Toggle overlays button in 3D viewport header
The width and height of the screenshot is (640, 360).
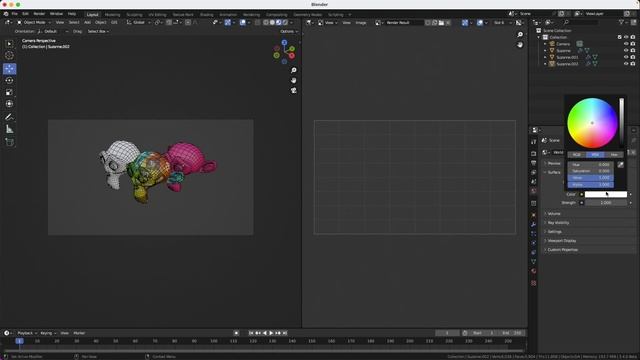pos(243,22)
